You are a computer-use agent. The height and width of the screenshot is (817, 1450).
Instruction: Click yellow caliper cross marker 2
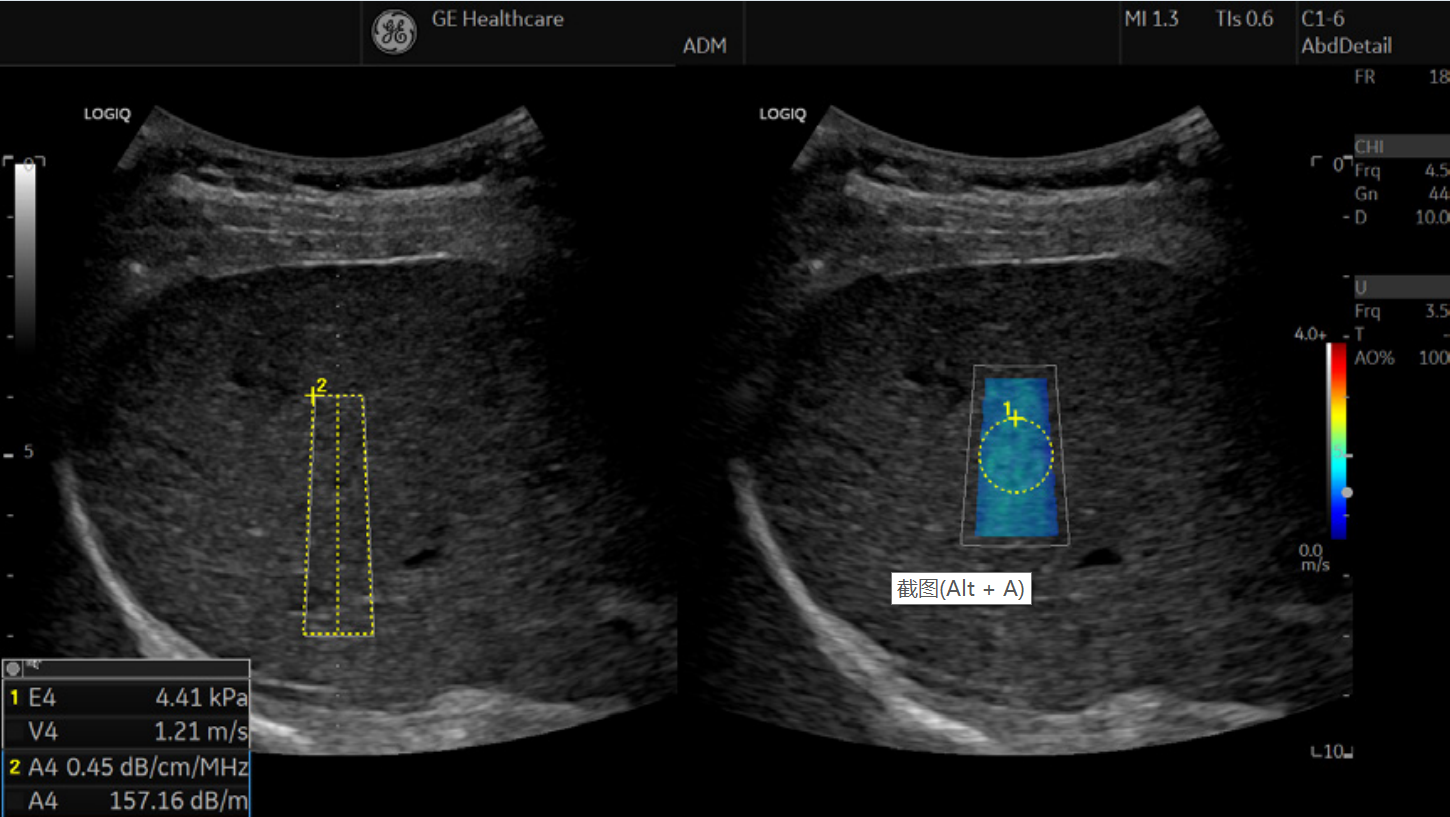pos(313,396)
